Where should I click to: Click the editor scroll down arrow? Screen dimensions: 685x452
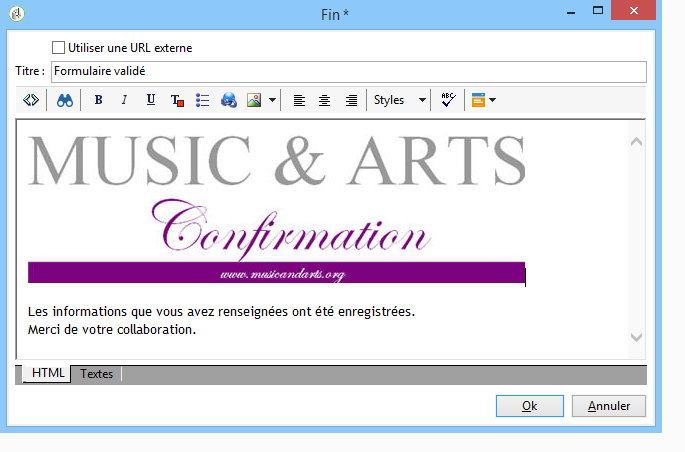(x=637, y=337)
